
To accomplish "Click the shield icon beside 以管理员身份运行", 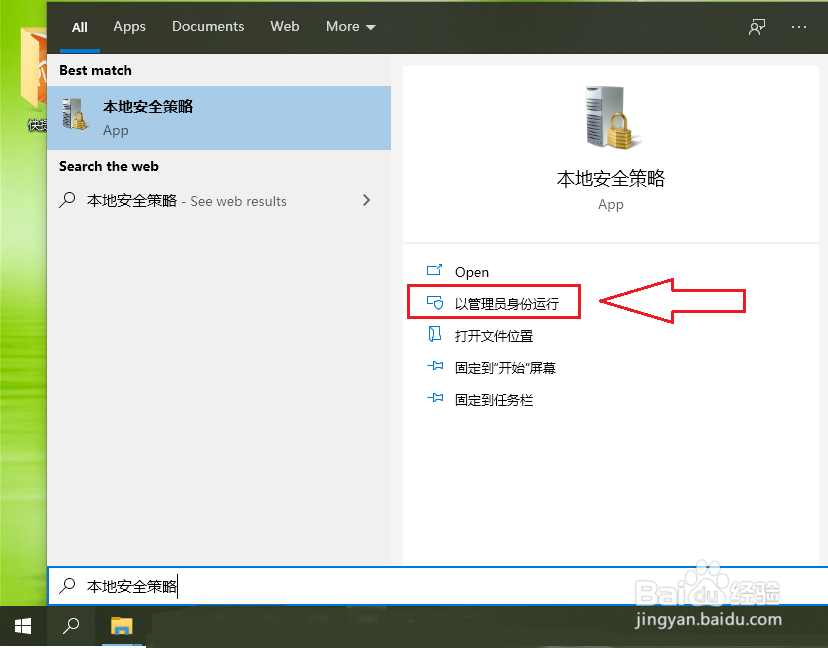I will (435, 302).
